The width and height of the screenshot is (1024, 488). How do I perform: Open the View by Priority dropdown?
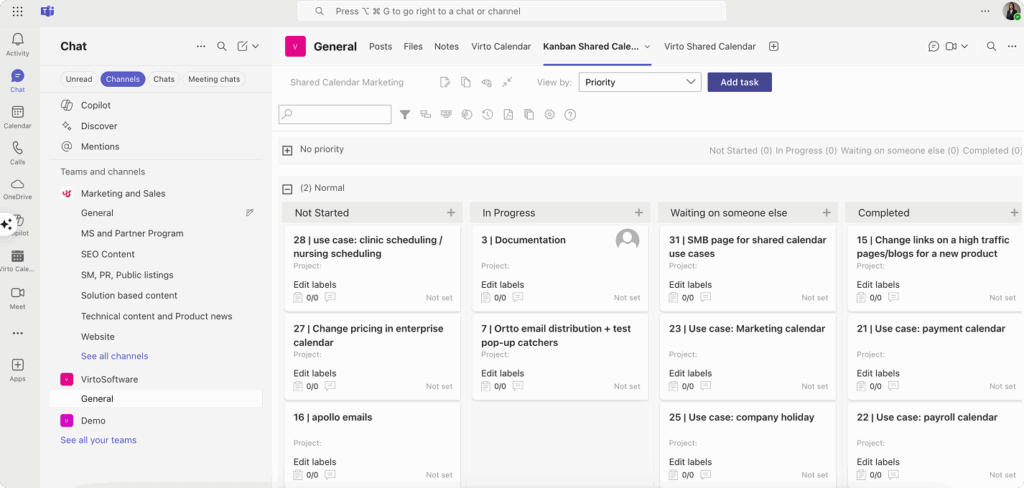click(x=640, y=82)
